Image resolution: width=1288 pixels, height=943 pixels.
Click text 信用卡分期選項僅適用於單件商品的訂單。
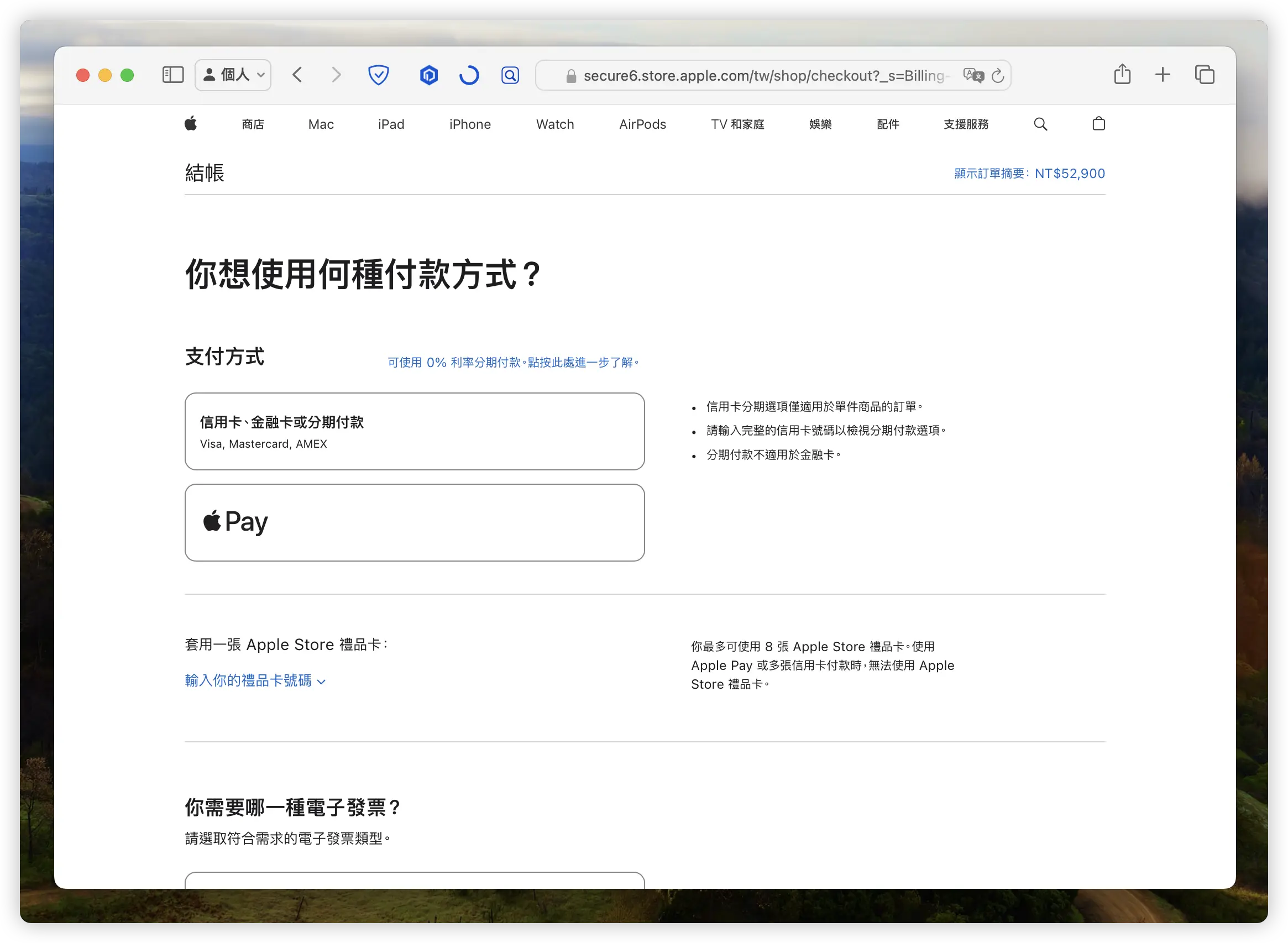click(815, 407)
